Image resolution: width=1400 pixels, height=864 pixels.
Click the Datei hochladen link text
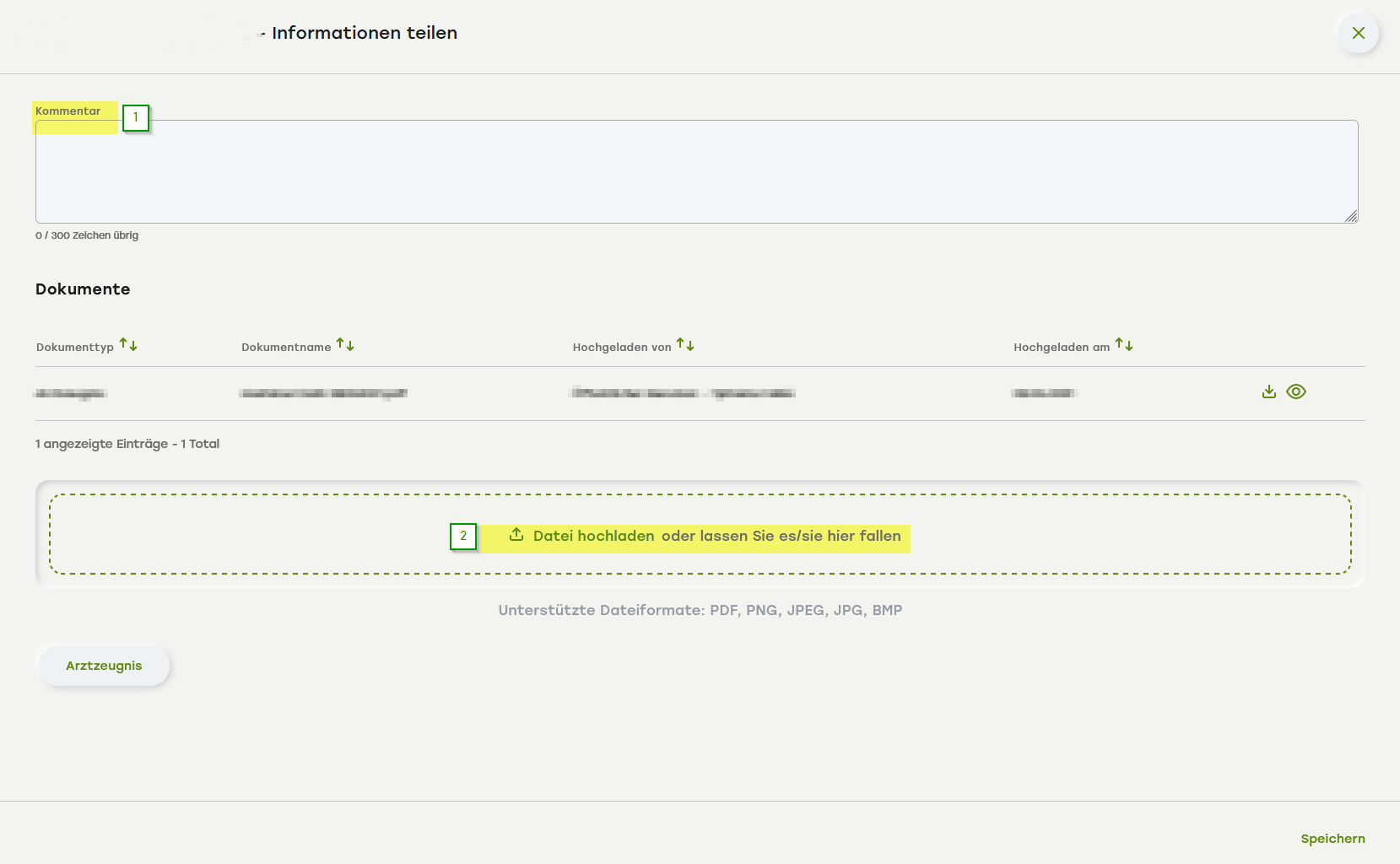pos(593,536)
